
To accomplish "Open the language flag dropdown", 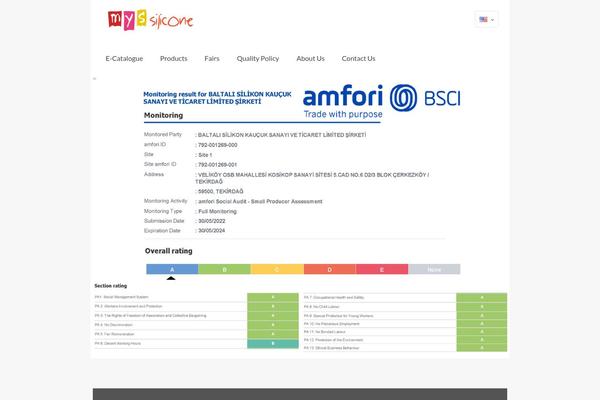I will pos(486,19).
